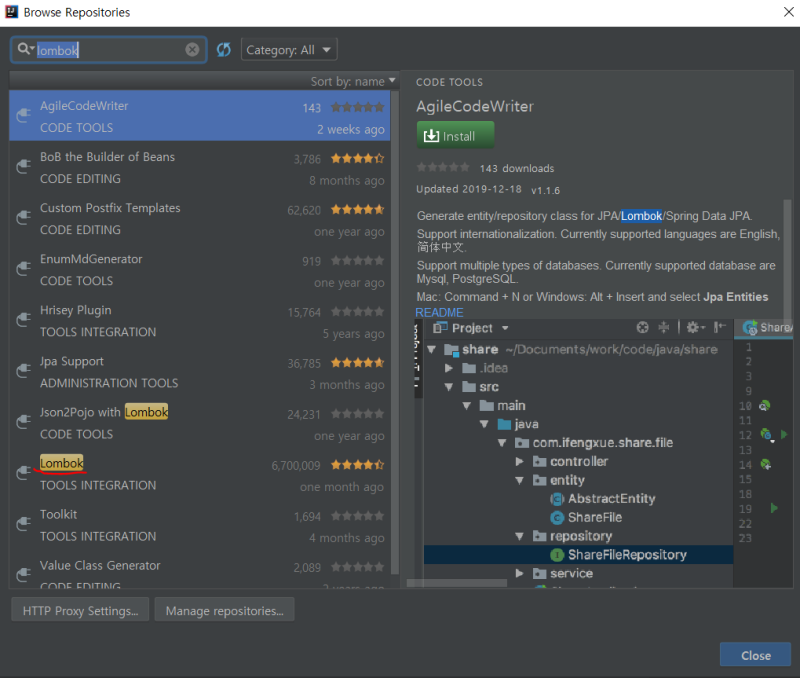
Task: Select BoB the Builder of Beans plugin
Action: tap(200, 167)
